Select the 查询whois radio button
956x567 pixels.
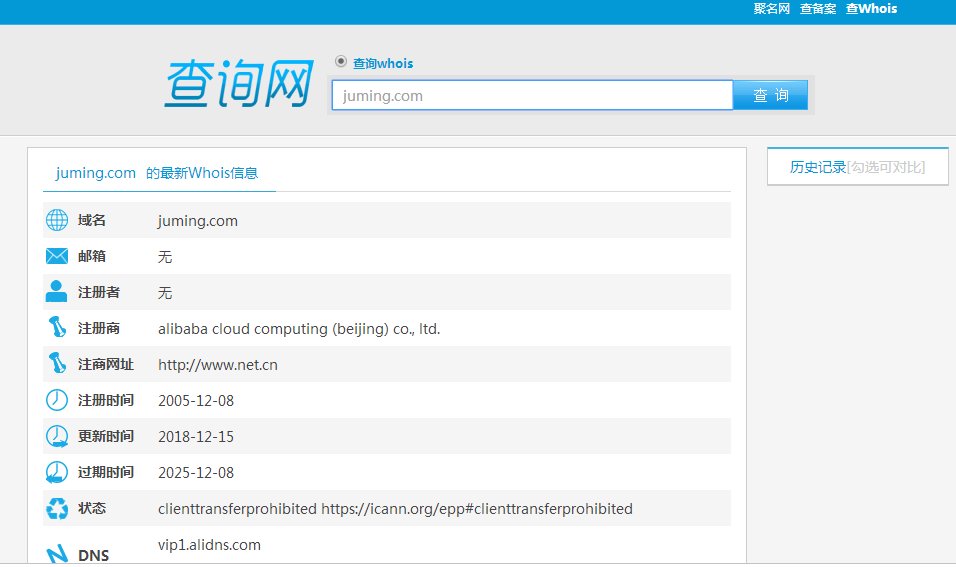click(341, 62)
